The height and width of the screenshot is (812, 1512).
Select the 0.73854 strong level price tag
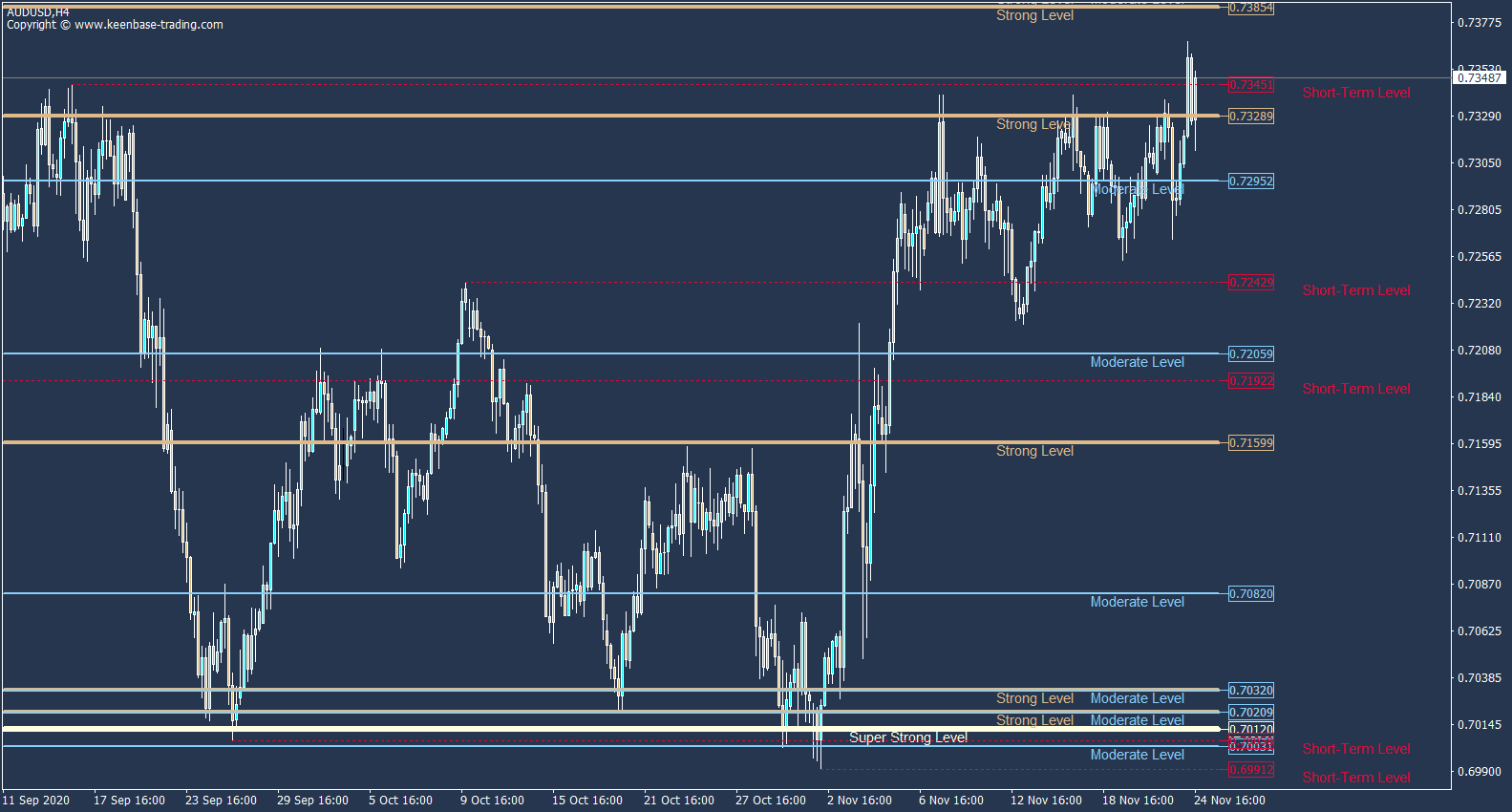coord(1250,8)
